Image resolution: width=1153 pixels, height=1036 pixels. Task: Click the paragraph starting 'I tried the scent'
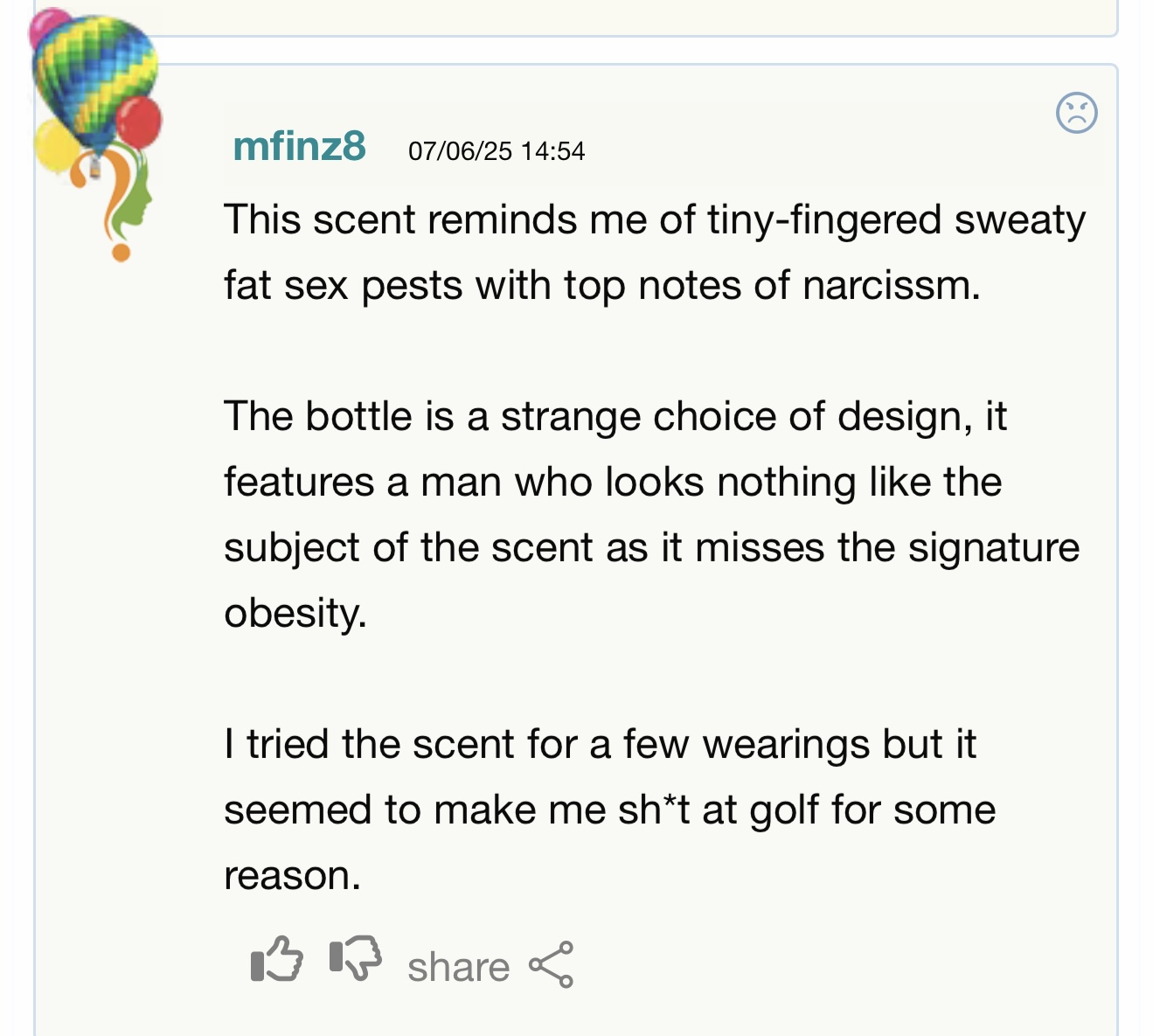coord(609,810)
